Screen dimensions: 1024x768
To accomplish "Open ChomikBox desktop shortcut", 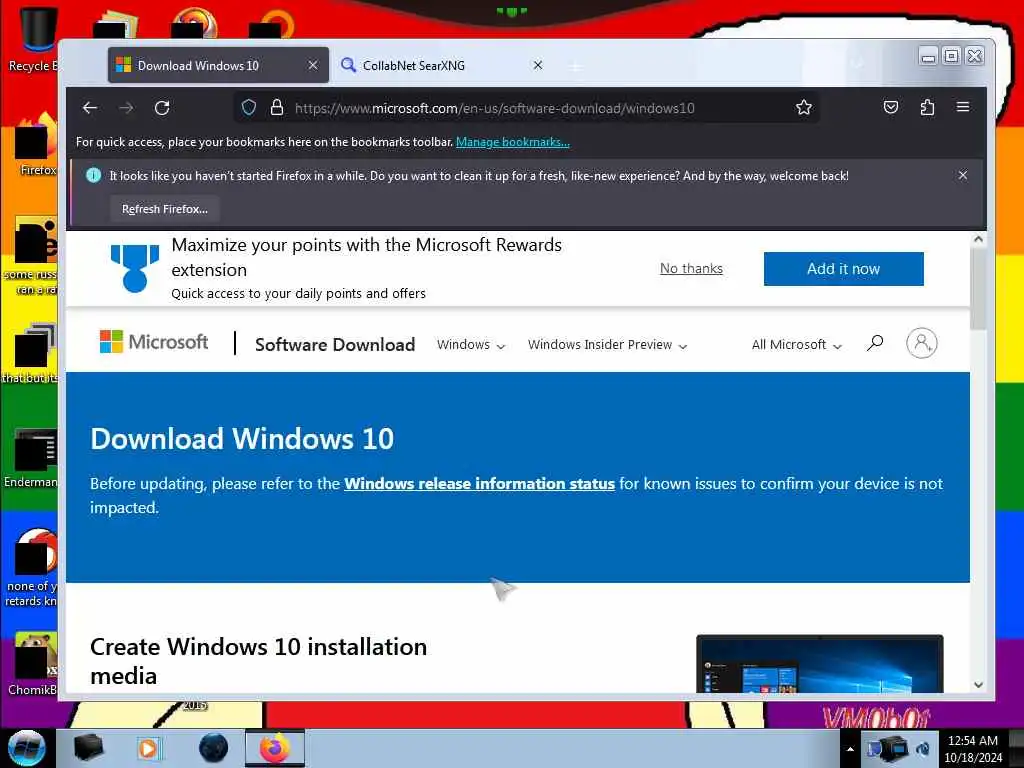I will pyautogui.click(x=33, y=663).
